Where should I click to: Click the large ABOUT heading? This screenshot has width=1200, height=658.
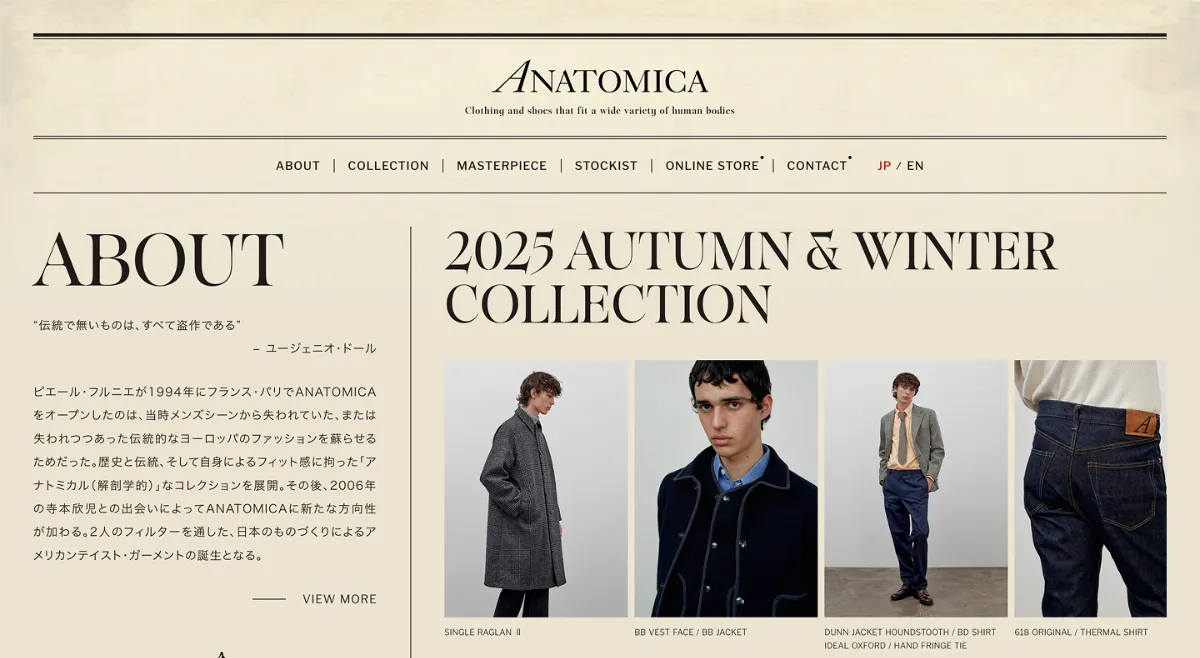(159, 260)
